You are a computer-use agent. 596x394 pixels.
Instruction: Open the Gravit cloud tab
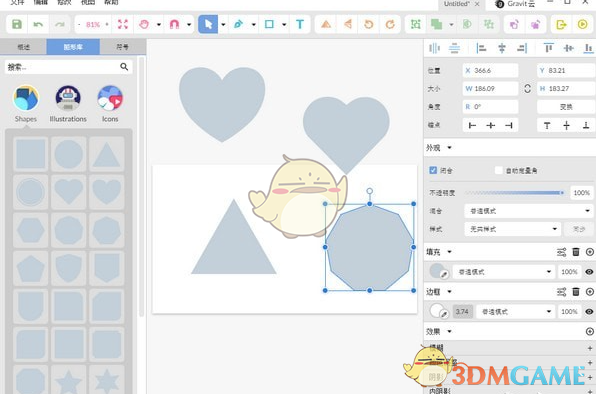coord(516,4)
